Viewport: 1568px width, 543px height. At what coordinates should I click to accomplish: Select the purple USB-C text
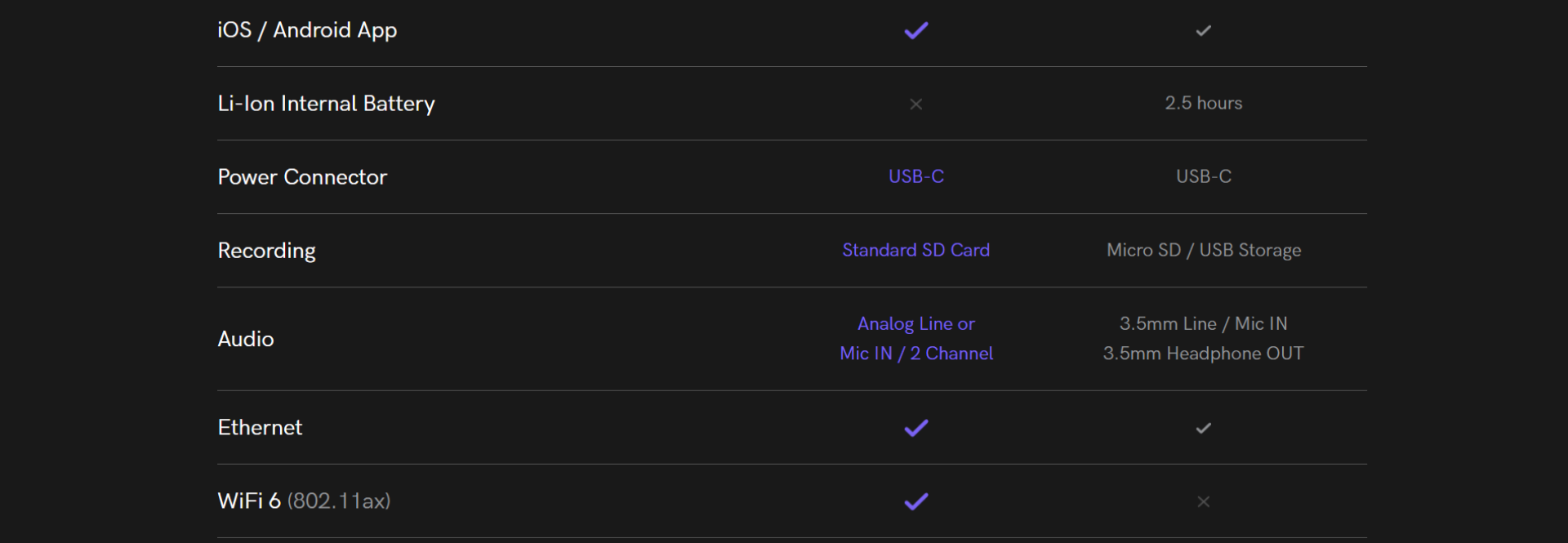[916, 176]
